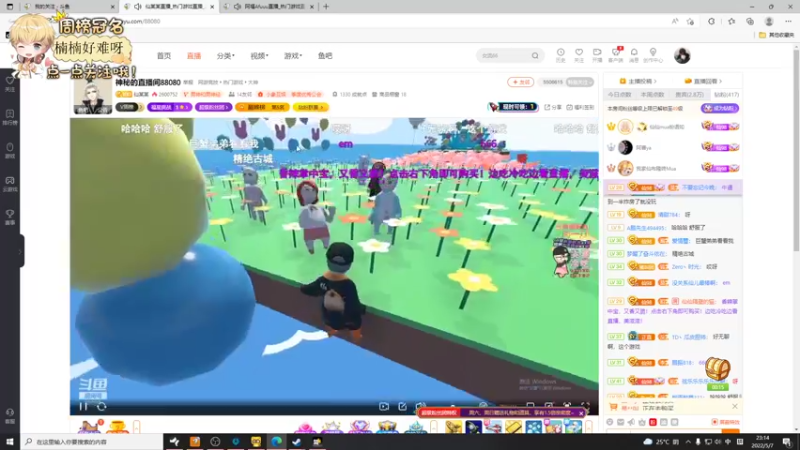Open headset support icon in left sidebar
Image resolution: width=800 pixels, height=450 pixels.
(x=10, y=416)
